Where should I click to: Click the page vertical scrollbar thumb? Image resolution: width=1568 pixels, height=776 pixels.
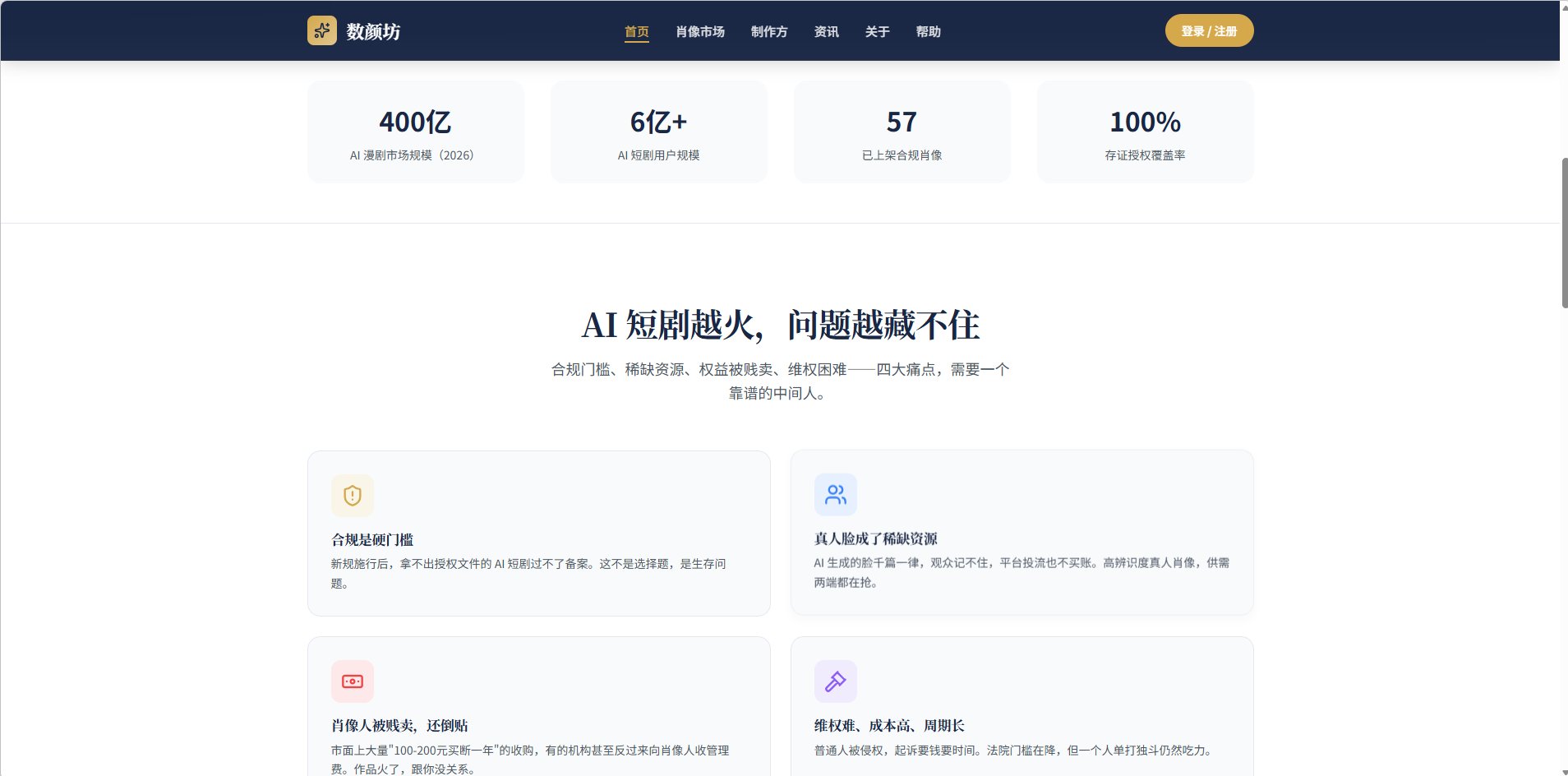click(x=1565, y=233)
